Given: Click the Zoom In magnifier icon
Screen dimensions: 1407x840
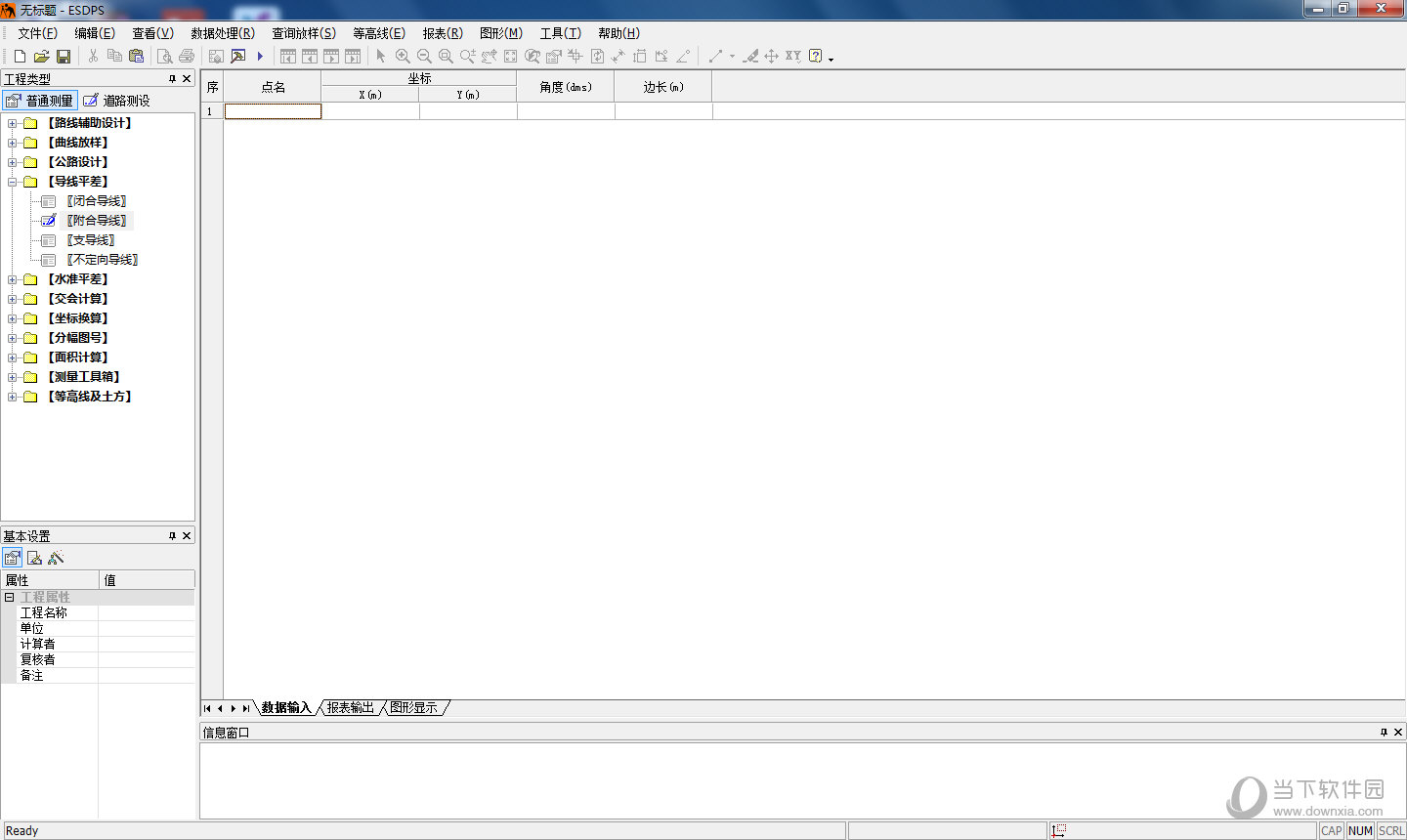Looking at the screenshot, I should tap(403, 57).
